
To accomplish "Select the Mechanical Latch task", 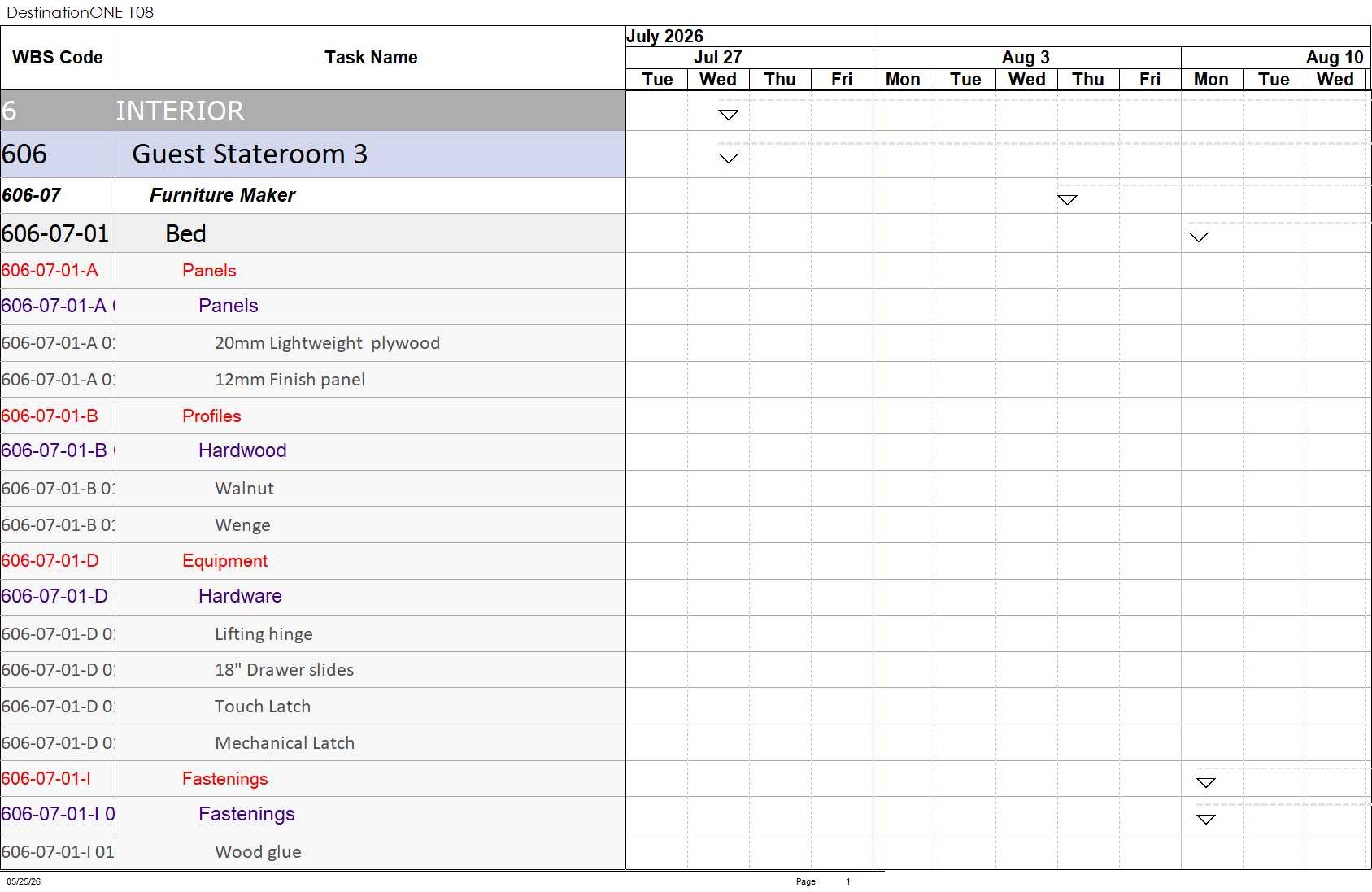I will tap(285, 743).
